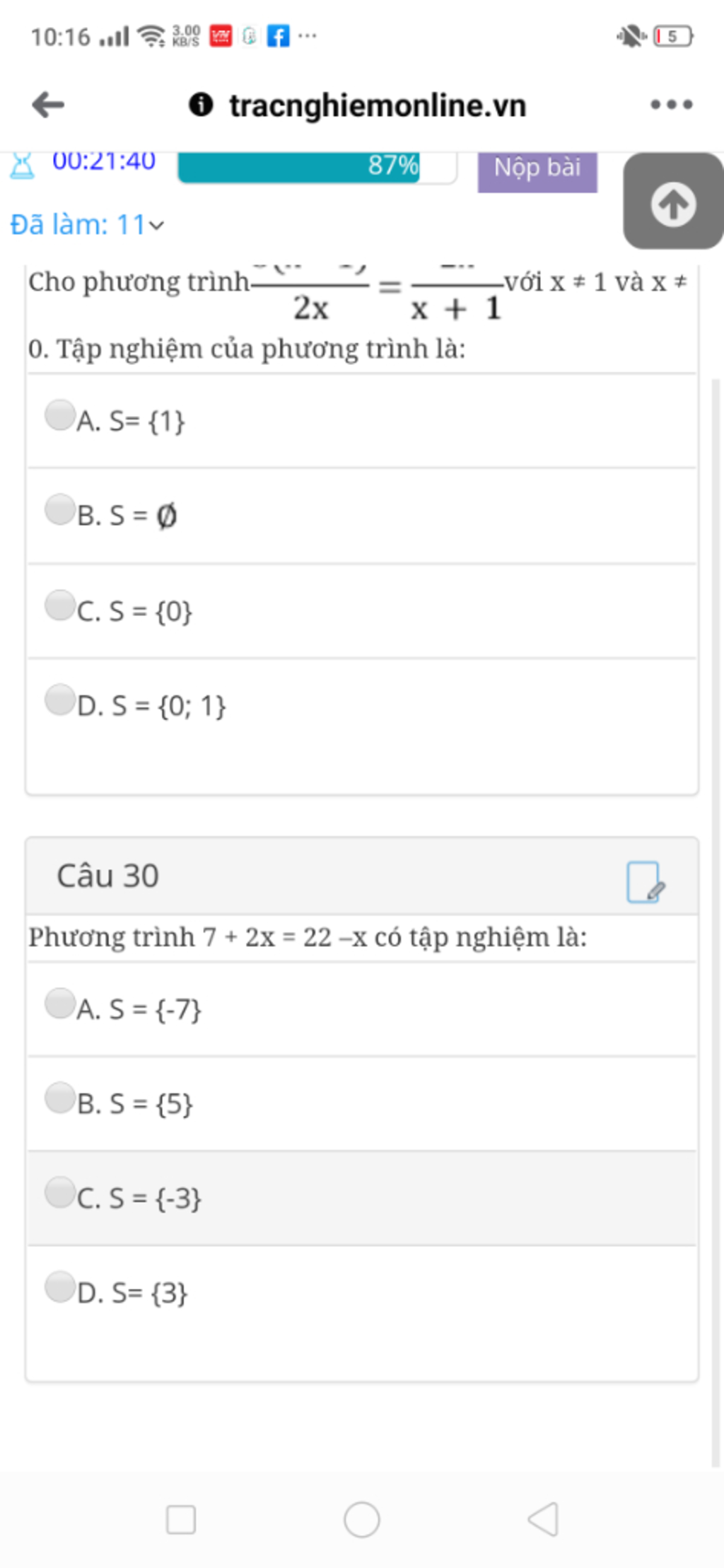Image resolution: width=724 pixels, height=1568 pixels.
Task: Tap the note edit icon for Câu 30
Action: pyautogui.click(x=646, y=881)
